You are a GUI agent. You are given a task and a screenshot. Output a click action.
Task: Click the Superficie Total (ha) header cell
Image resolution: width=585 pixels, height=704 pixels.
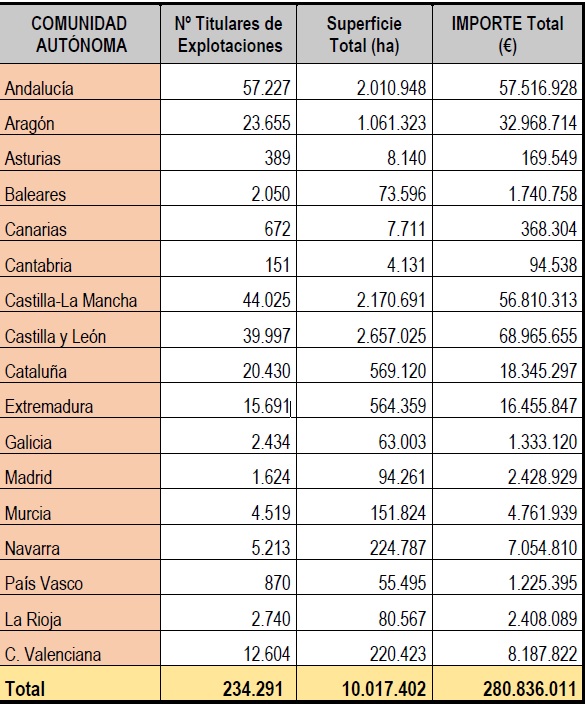click(364, 34)
